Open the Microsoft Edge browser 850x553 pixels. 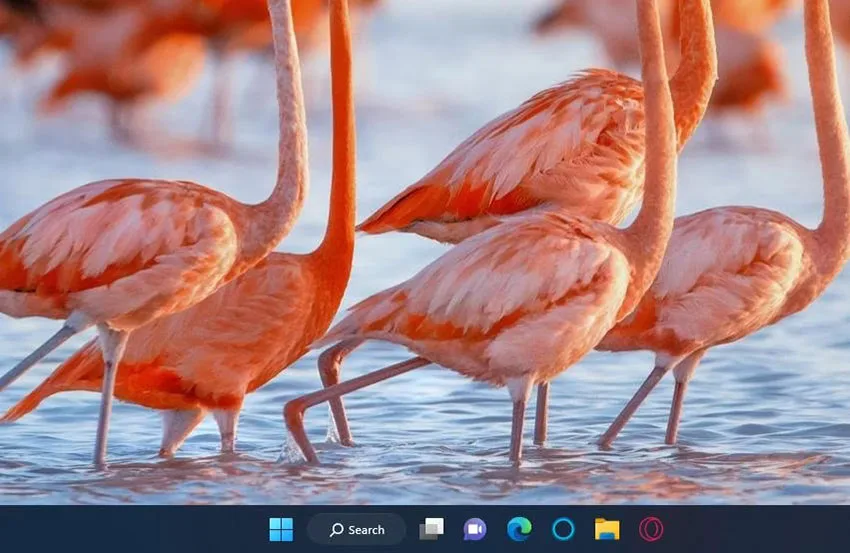(x=519, y=529)
